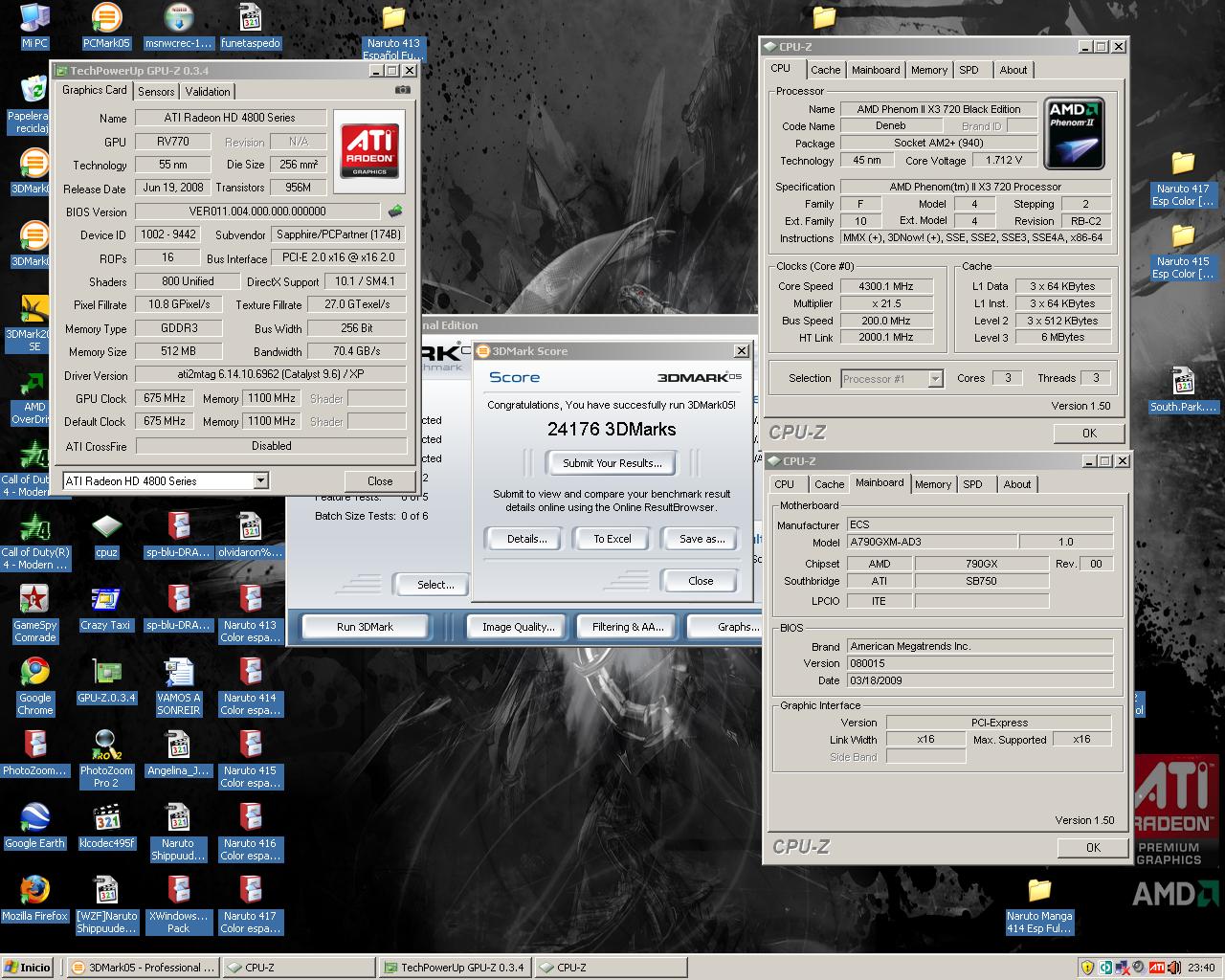Open the cpuz desktop icon
Viewport: 1225px width, 980px height.
(106, 536)
